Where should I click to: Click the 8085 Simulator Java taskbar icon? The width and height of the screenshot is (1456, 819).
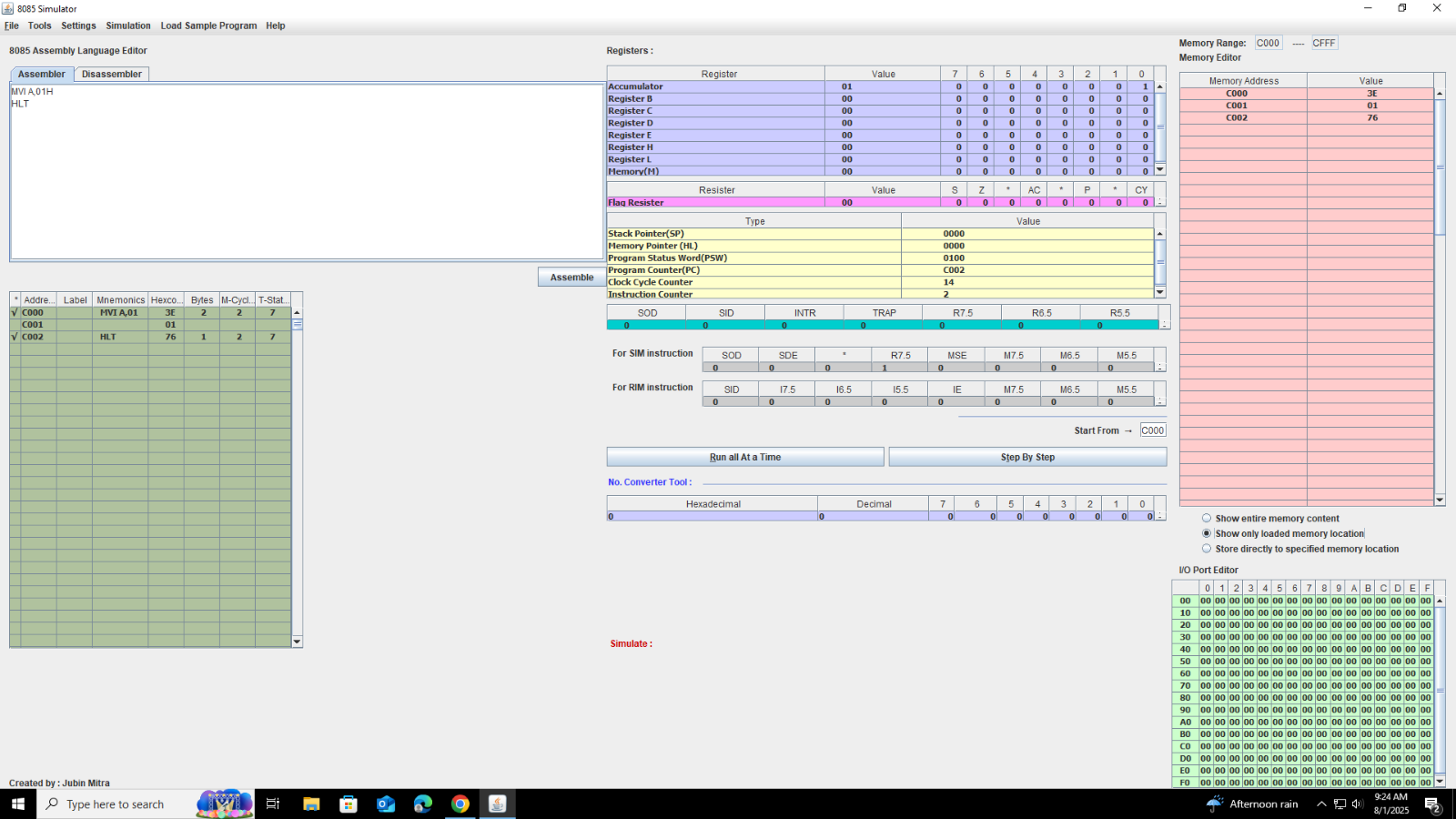click(x=497, y=804)
